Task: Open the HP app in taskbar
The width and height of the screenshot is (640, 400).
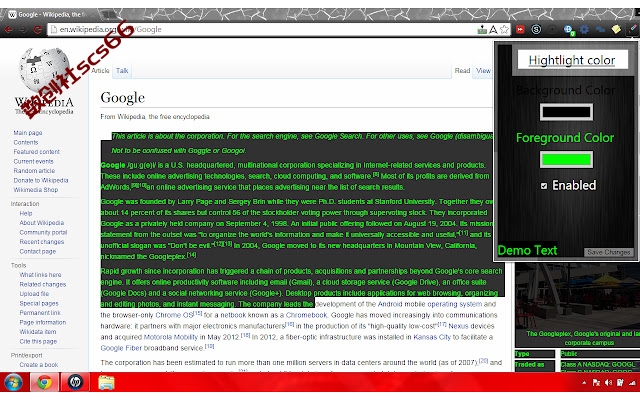Action: tap(75, 382)
